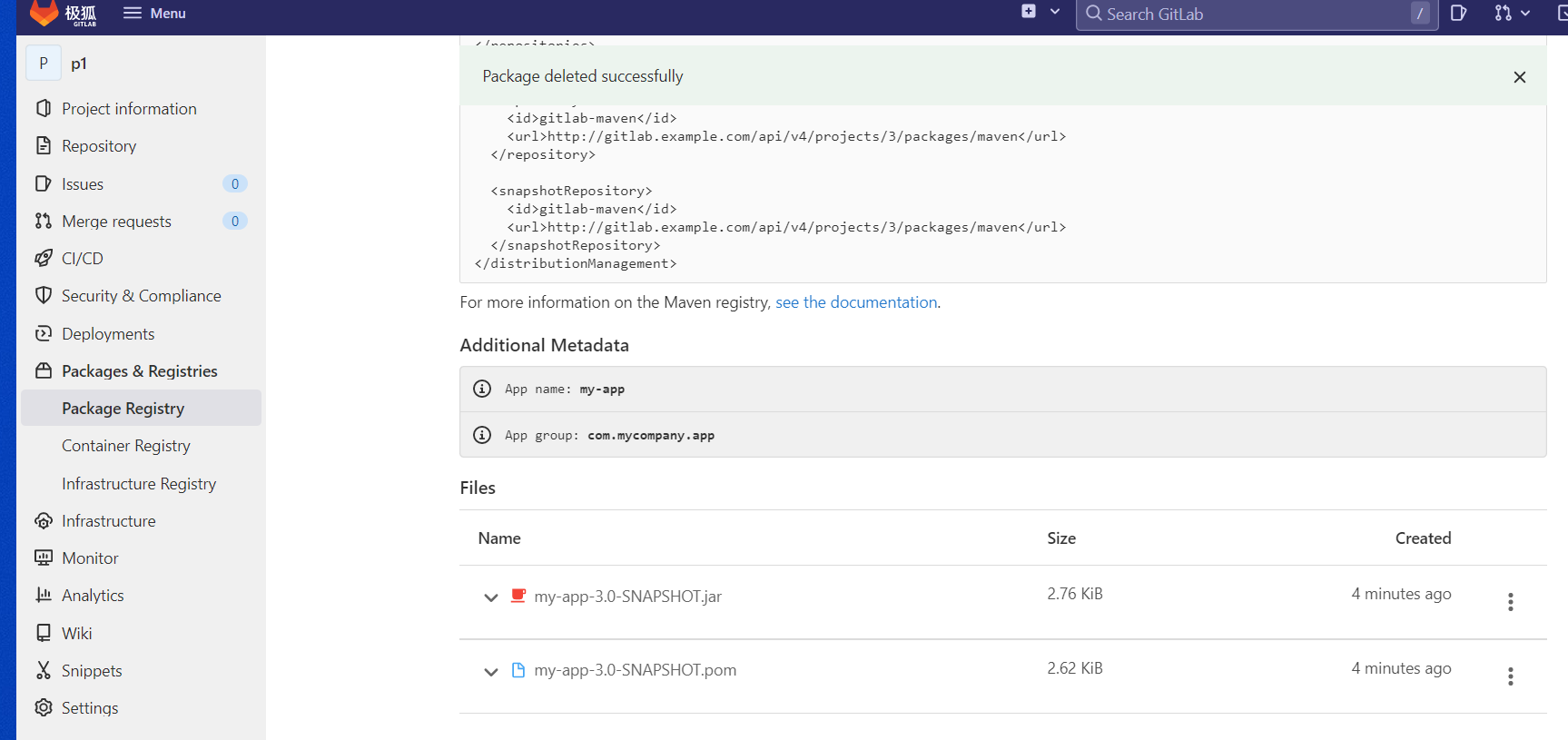This screenshot has height=740, width=1568.
Task: Open Infrastructure Registry in sidebar
Action: pos(139,484)
